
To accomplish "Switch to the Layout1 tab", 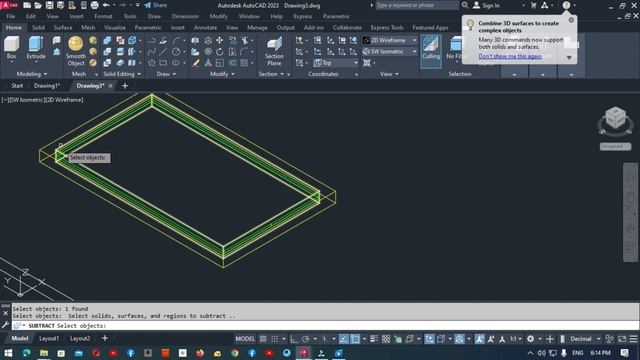I will point(49,338).
